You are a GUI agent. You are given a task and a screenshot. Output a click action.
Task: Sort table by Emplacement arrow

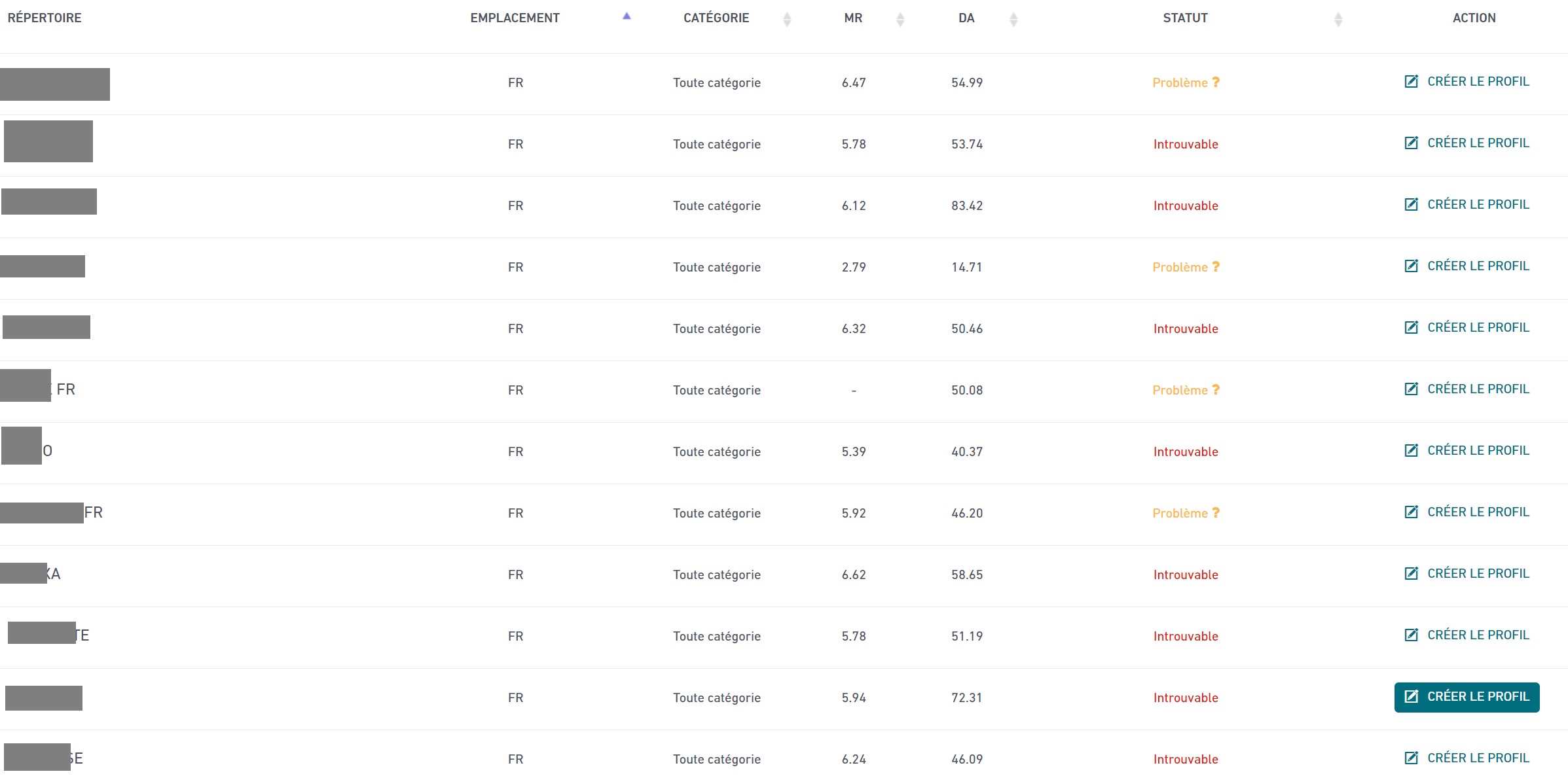pyautogui.click(x=627, y=17)
